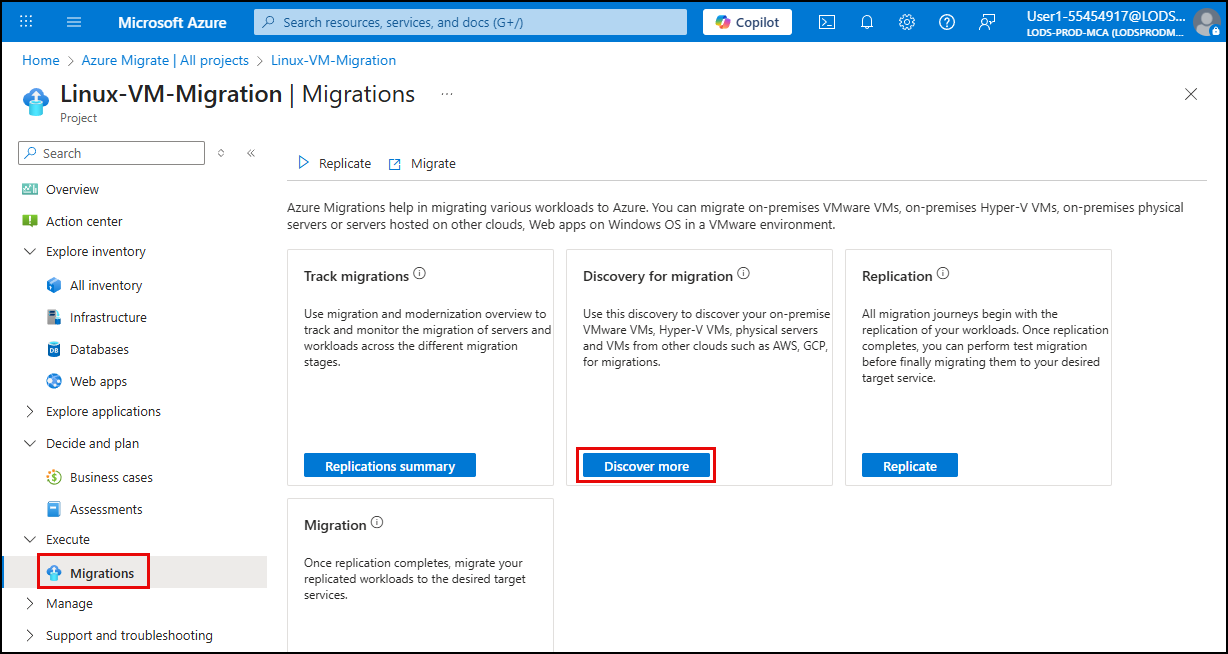Click Replicate in the command bar
This screenshot has height=654, width=1228.
point(334,163)
